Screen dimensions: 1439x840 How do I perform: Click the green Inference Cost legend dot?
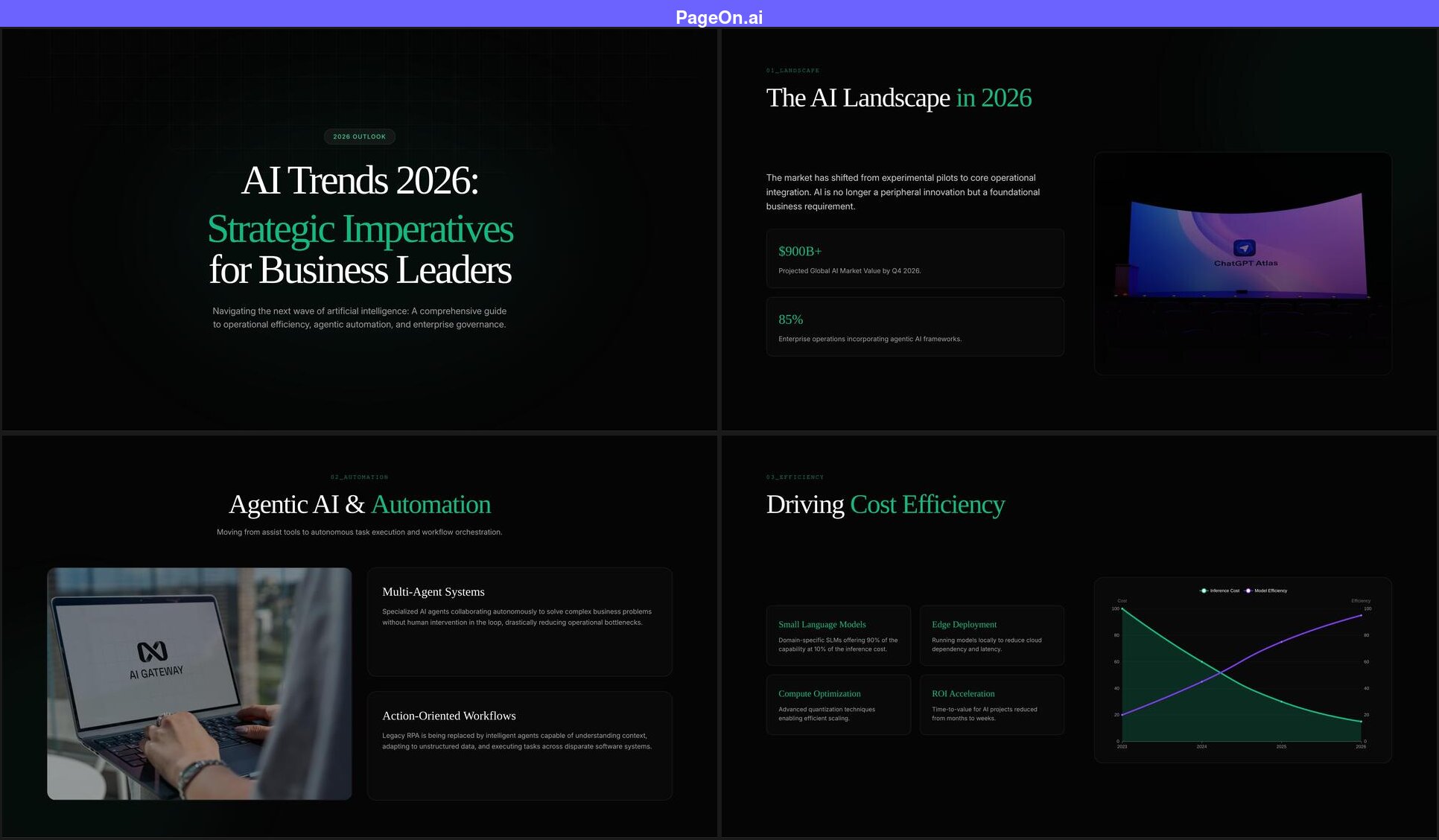click(x=1204, y=591)
